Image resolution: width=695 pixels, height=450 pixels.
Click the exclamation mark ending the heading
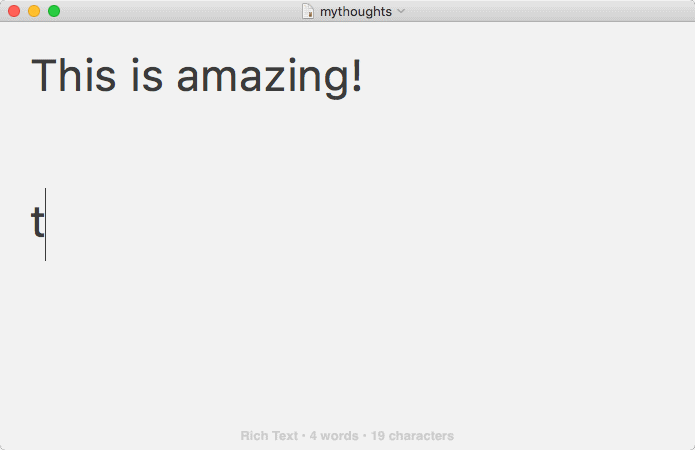(x=357, y=77)
